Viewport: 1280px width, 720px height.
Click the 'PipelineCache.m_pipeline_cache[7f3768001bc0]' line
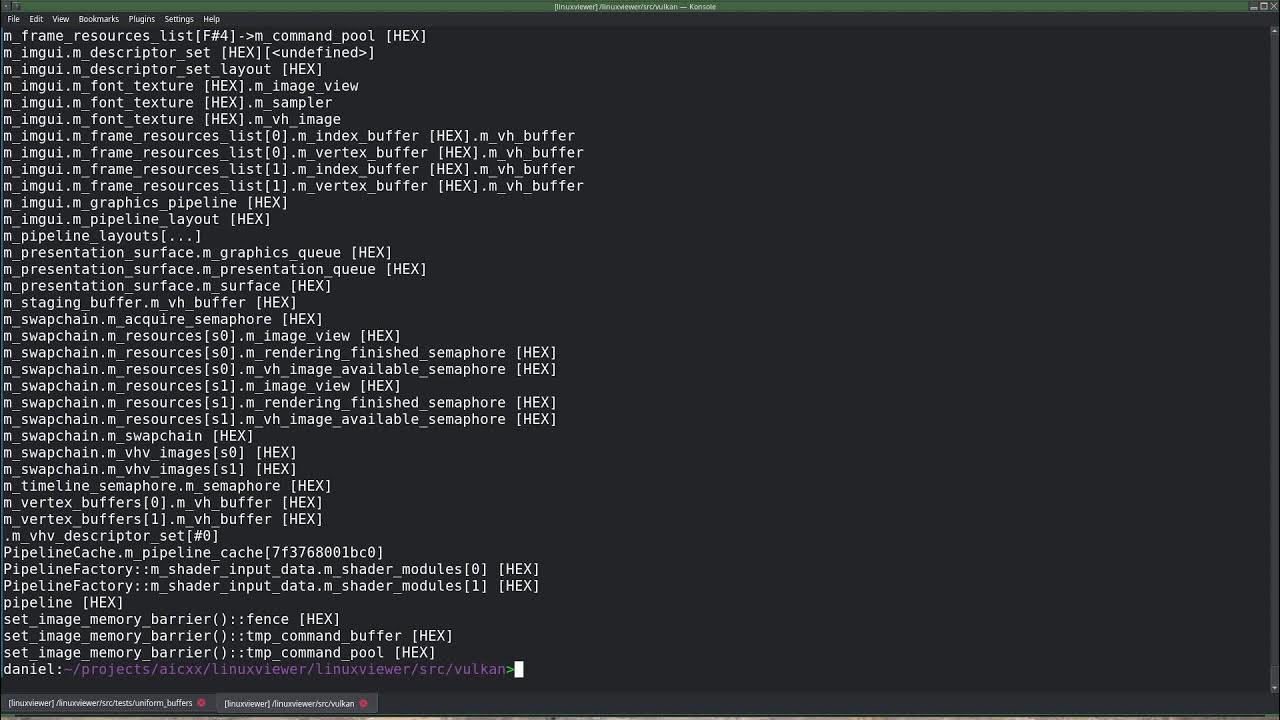click(x=193, y=552)
